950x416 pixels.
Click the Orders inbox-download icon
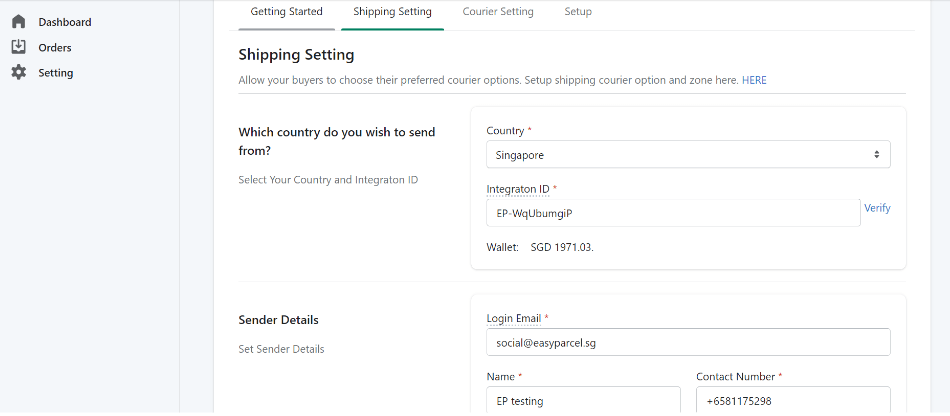[19, 47]
